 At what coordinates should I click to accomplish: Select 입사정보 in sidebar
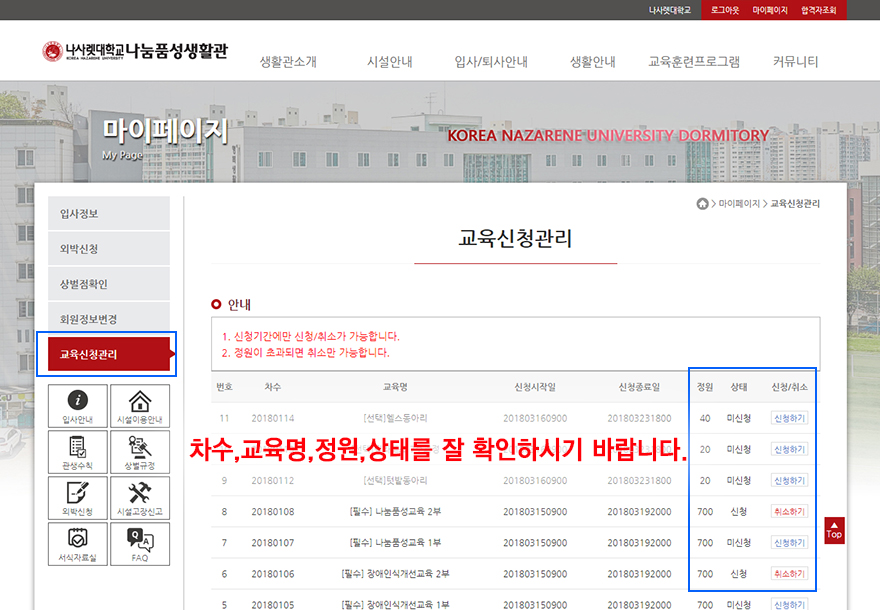point(109,213)
